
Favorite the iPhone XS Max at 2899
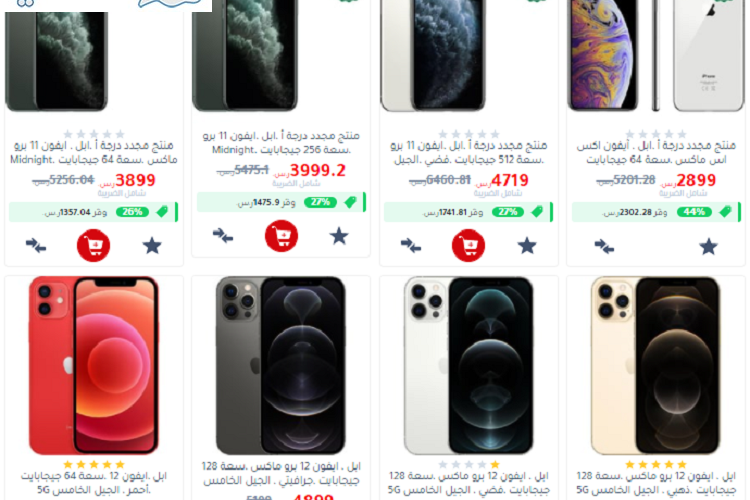pos(708,247)
